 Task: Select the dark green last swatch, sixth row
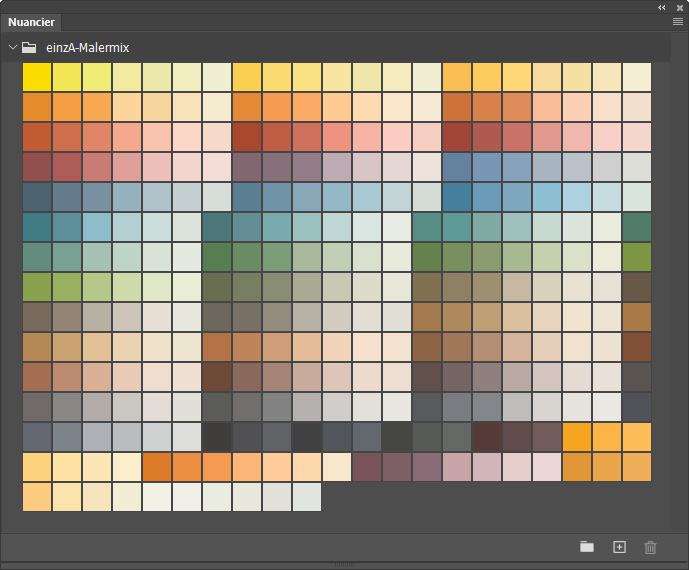point(637,227)
